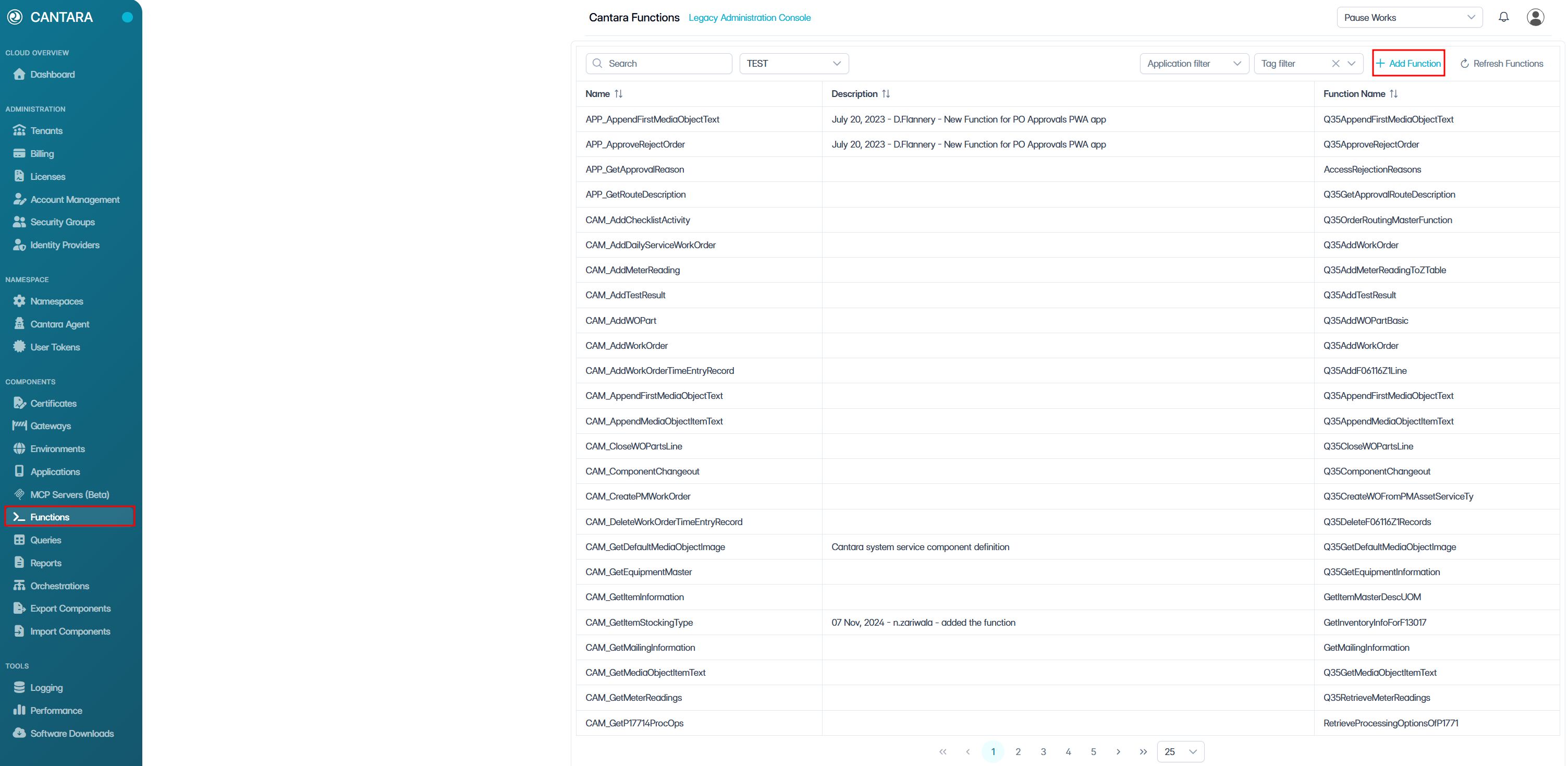Open the rows-per-page 25 dropdown
The image size is (1568, 766).
pyautogui.click(x=1180, y=751)
